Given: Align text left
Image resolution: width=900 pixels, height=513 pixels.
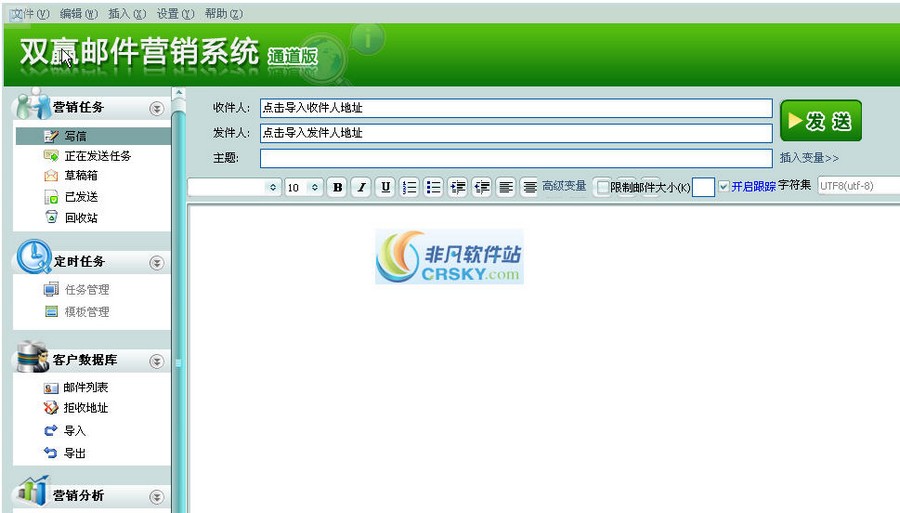Looking at the screenshot, I should tap(506, 187).
